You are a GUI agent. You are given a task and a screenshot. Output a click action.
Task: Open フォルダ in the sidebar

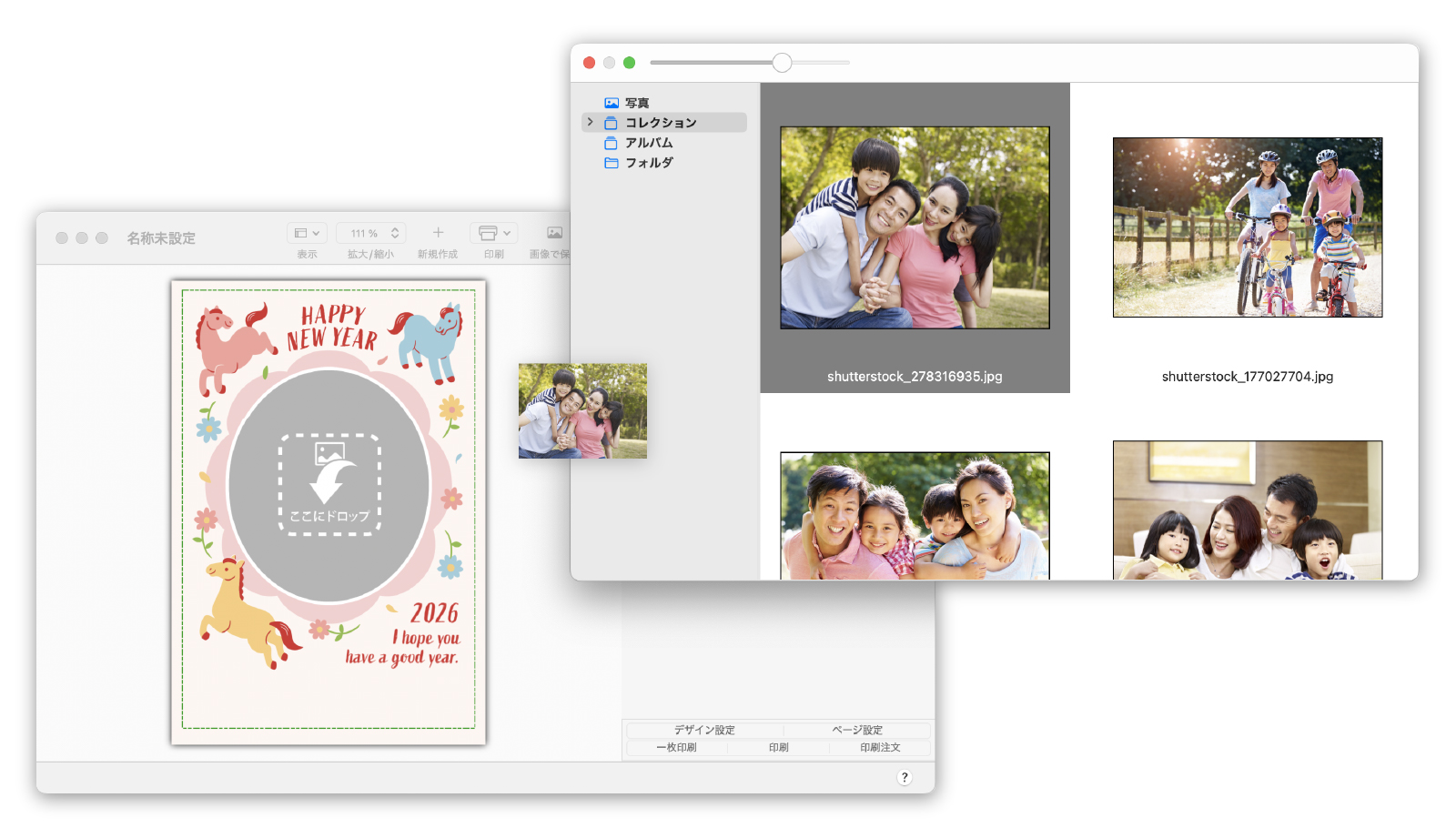[648, 163]
